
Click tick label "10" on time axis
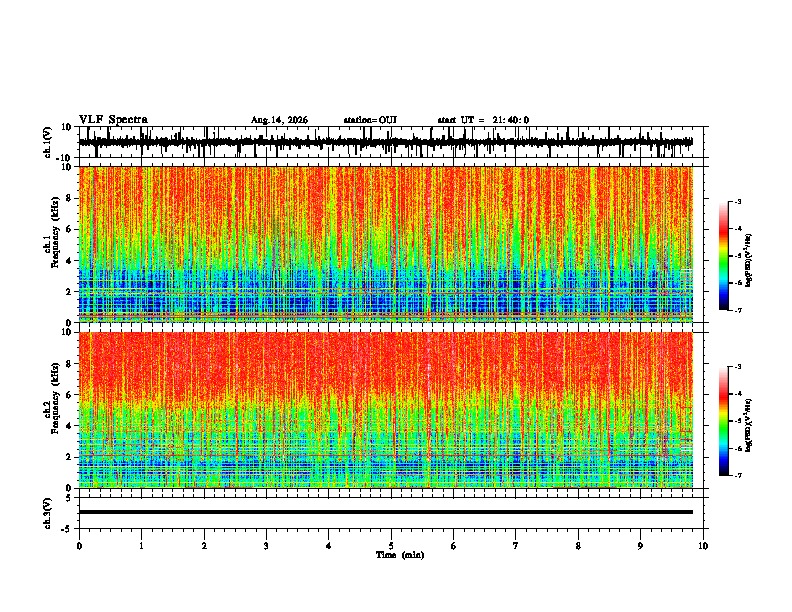tap(703, 546)
